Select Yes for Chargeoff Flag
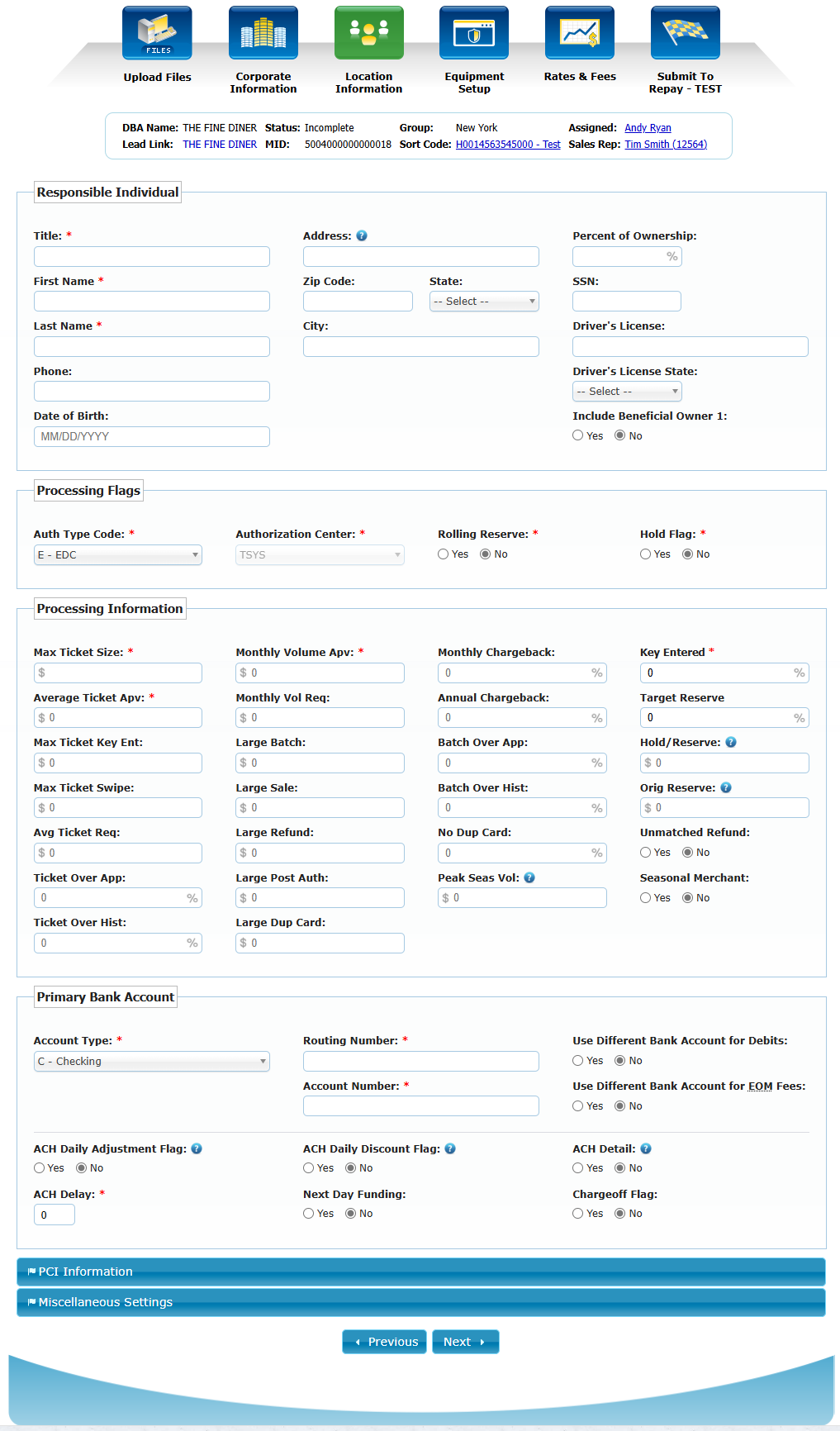This screenshot has width=840, height=1431. pos(578,1214)
